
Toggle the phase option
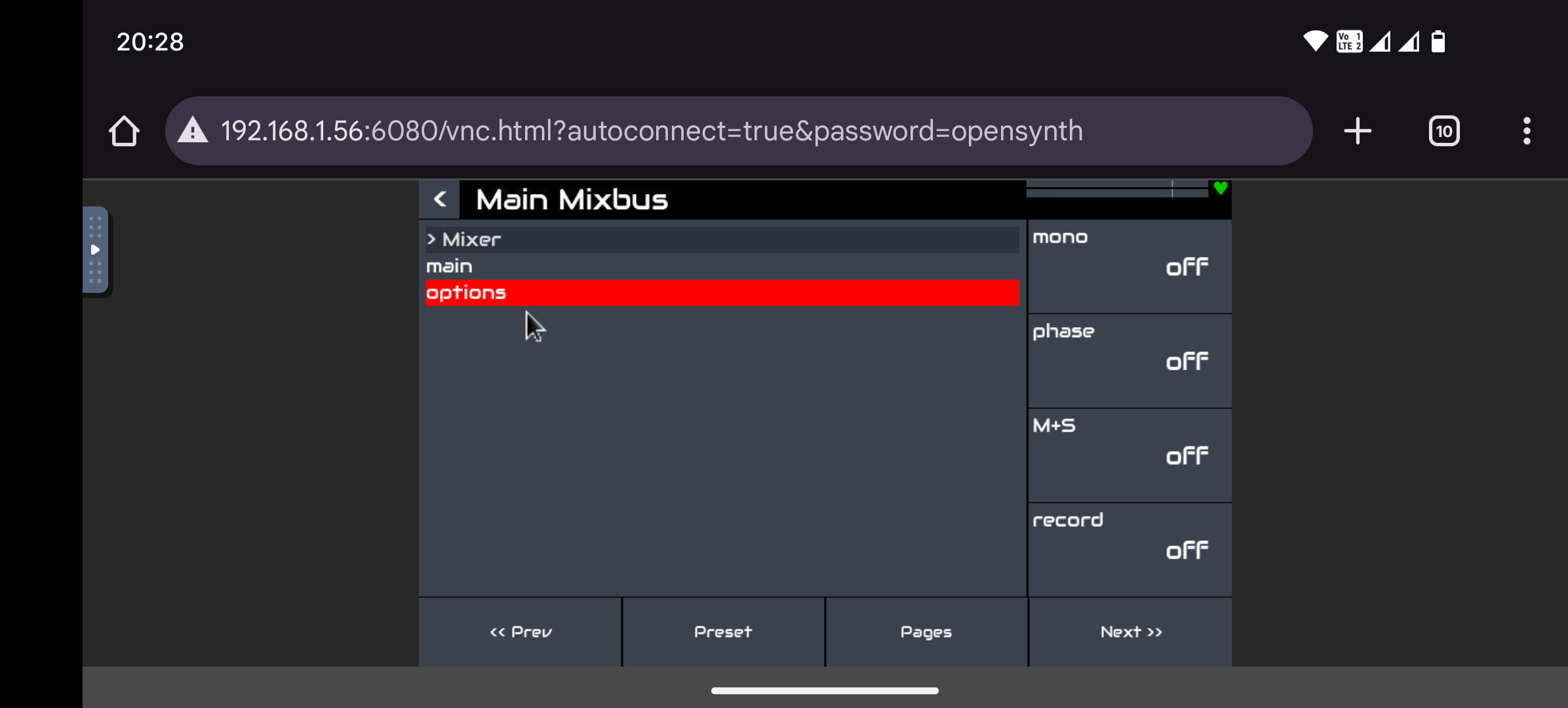pyautogui.click(x=1129, y=361)
